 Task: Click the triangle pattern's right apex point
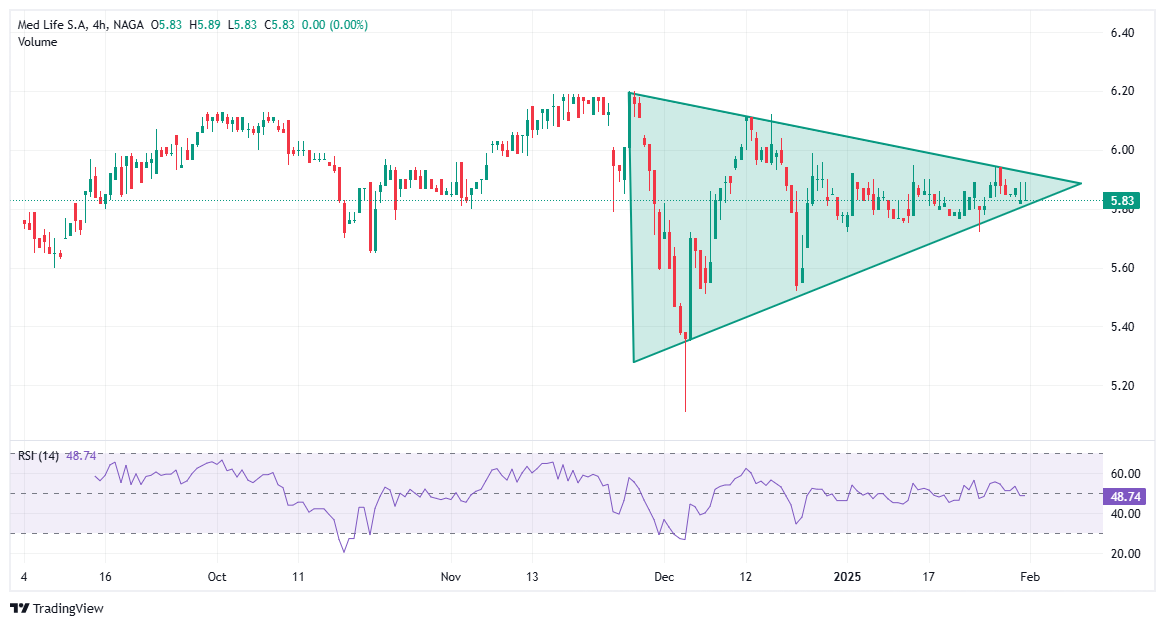(1081, 183)
